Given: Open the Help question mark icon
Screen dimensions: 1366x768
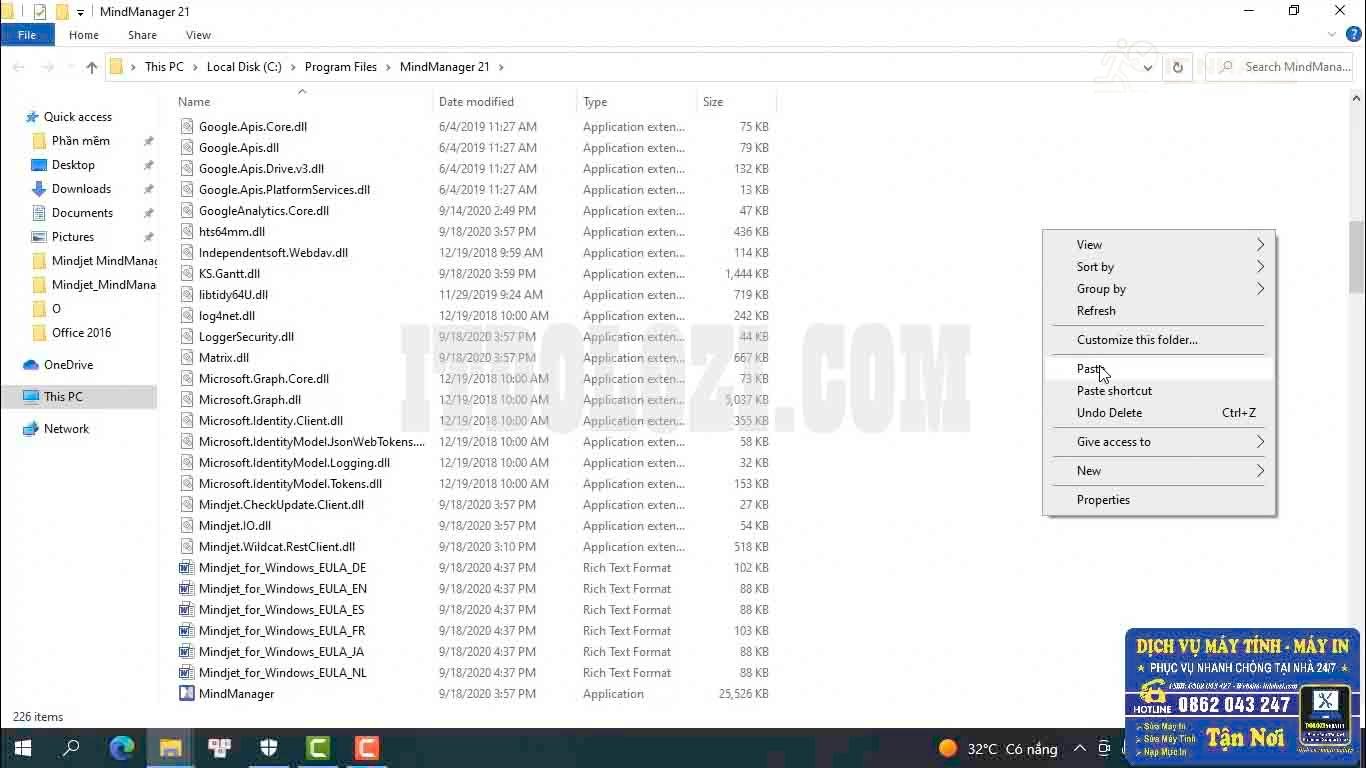Looking at the screenshot, I should tap(1354, 35).
